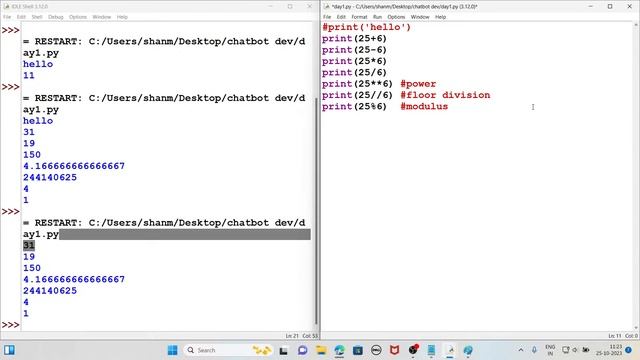Click the print(25*6) code line
640x360 pixels.
coord(354,61)
